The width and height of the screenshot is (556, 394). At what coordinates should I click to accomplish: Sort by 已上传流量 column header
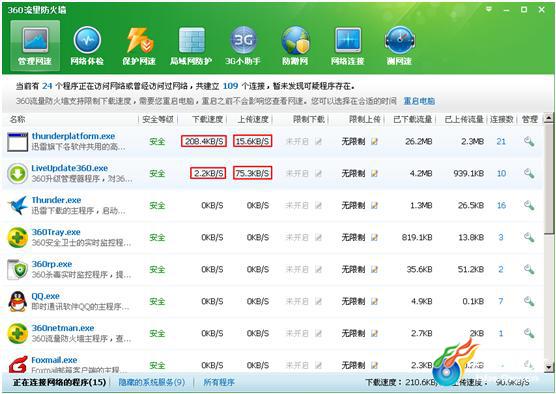tap(464, 120)
